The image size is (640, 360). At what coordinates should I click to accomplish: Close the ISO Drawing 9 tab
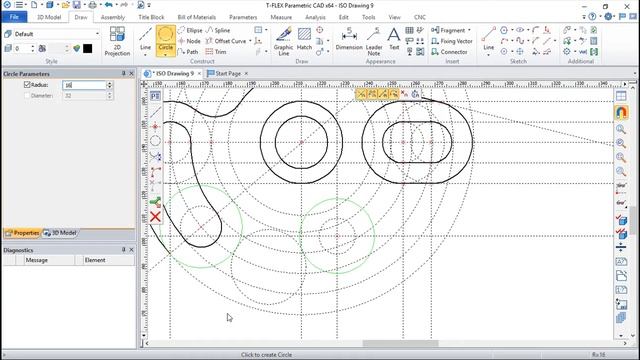199,73
